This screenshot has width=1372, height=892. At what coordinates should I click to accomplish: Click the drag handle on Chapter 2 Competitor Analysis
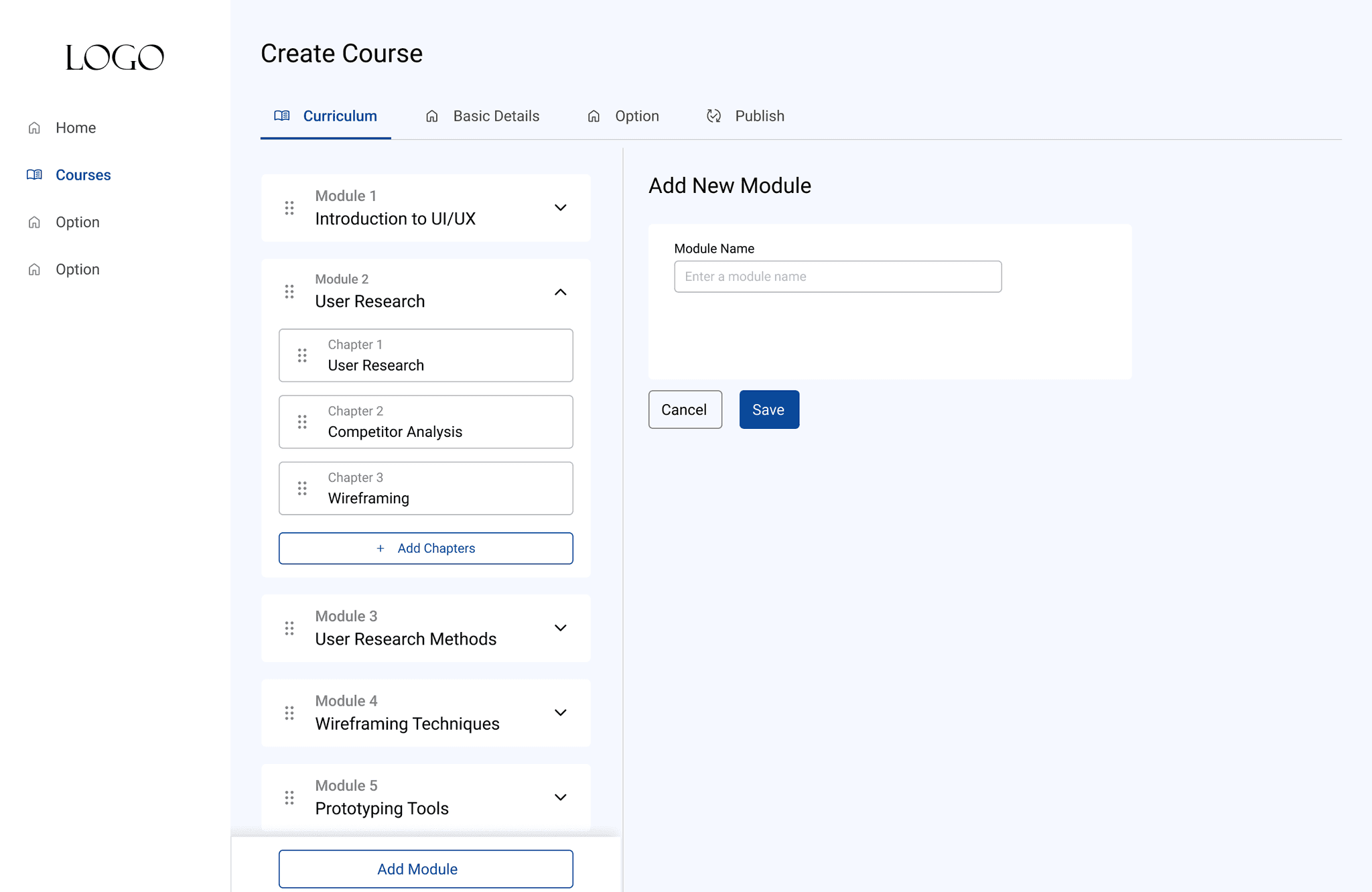[302, 422]
